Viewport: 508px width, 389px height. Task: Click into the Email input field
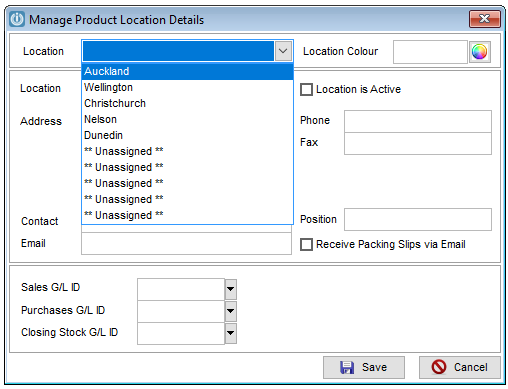point(186,244)
